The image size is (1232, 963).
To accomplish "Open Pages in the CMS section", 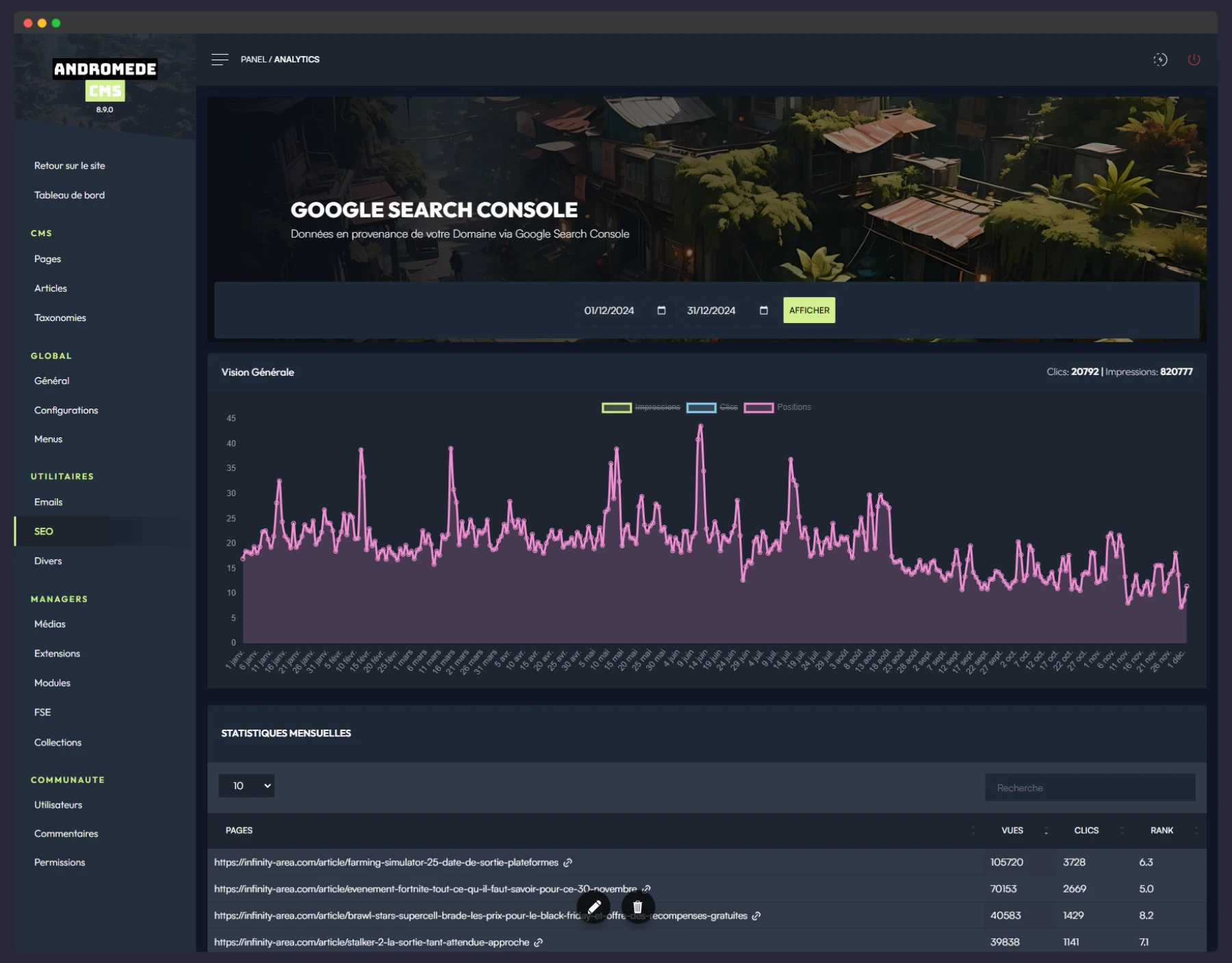I will pos(48,259).
